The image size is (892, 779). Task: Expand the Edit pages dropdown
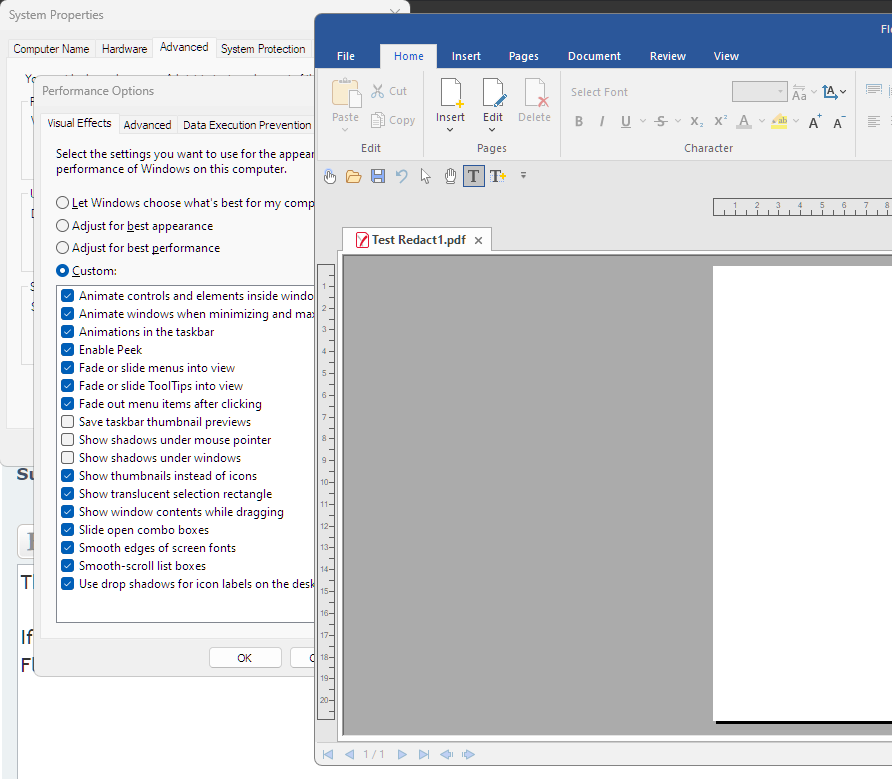[x=493, y=130]
